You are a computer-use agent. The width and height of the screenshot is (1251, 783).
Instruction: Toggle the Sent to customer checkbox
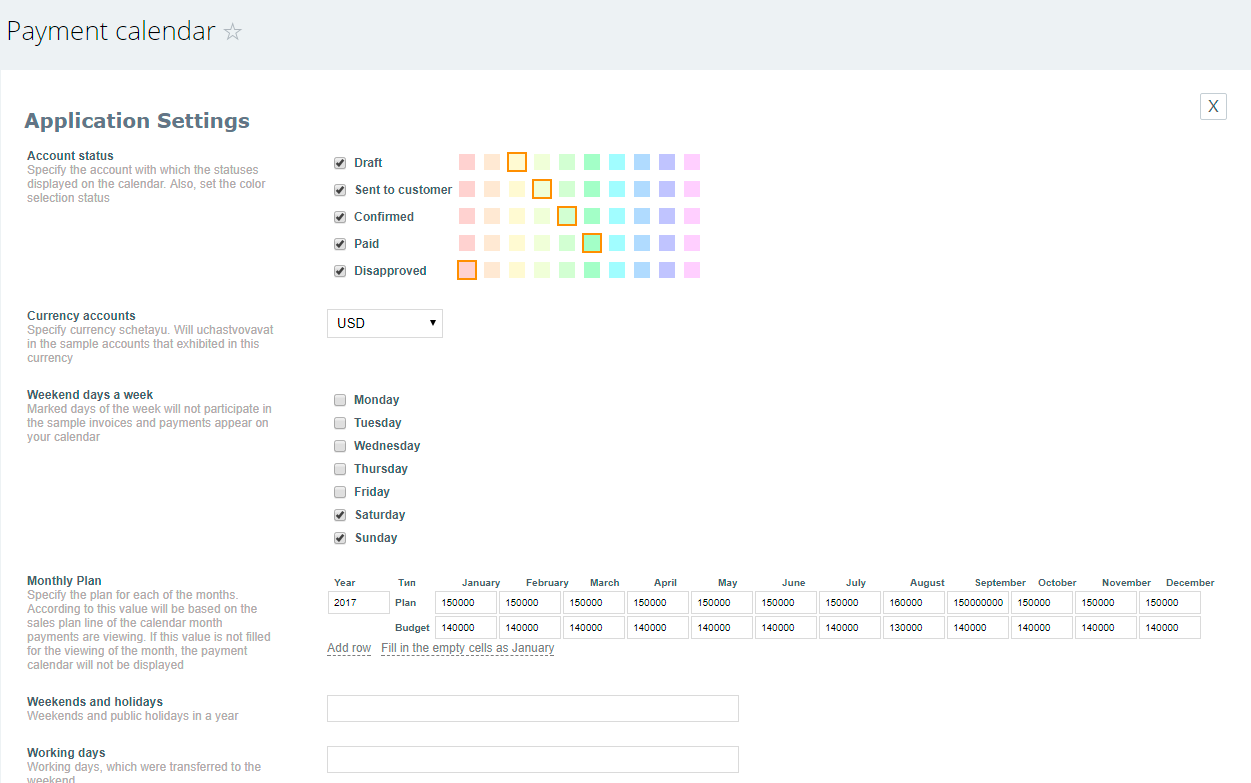340,190
